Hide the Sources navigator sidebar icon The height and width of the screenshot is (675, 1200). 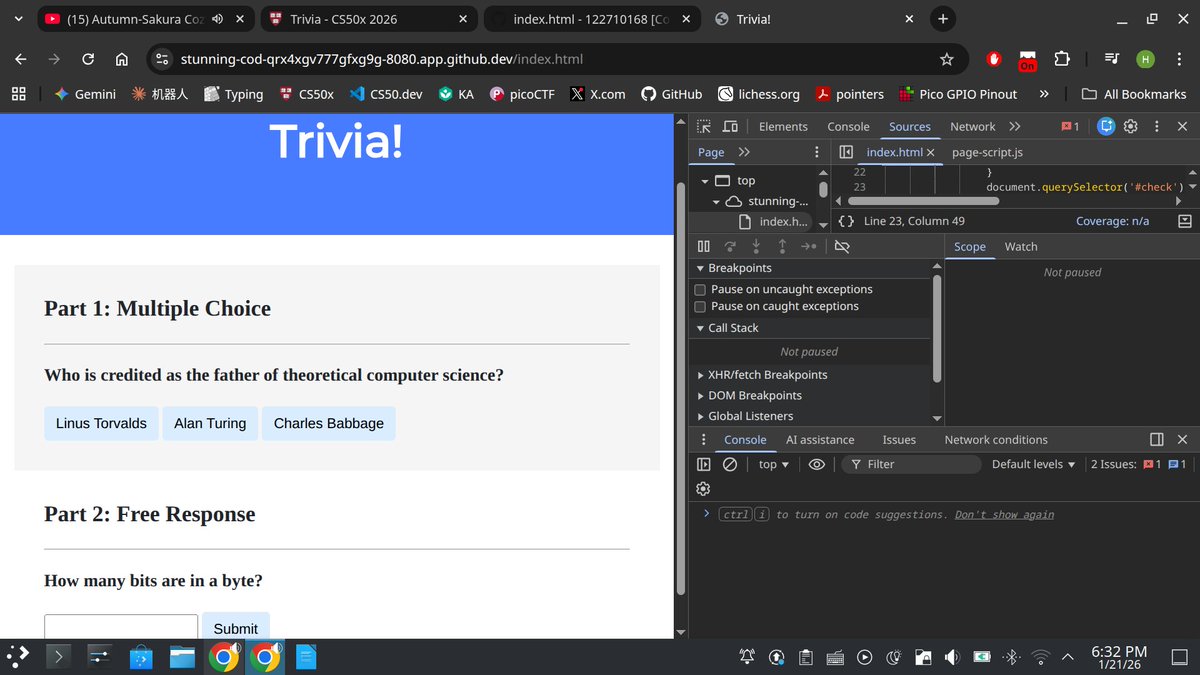846,152
